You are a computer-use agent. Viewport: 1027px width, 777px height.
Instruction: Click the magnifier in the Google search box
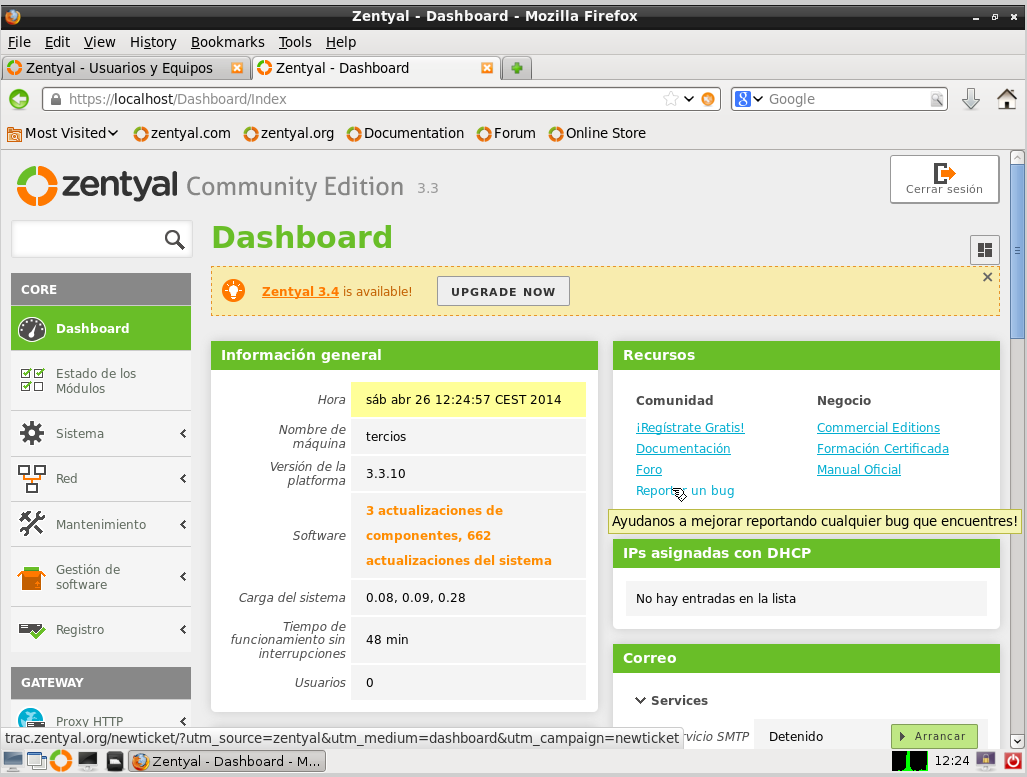point(937,99)
